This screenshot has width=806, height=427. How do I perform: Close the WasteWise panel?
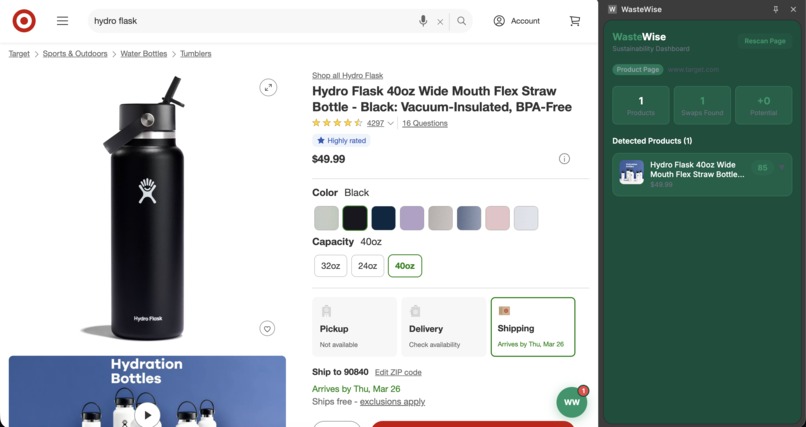coord(793,9)
